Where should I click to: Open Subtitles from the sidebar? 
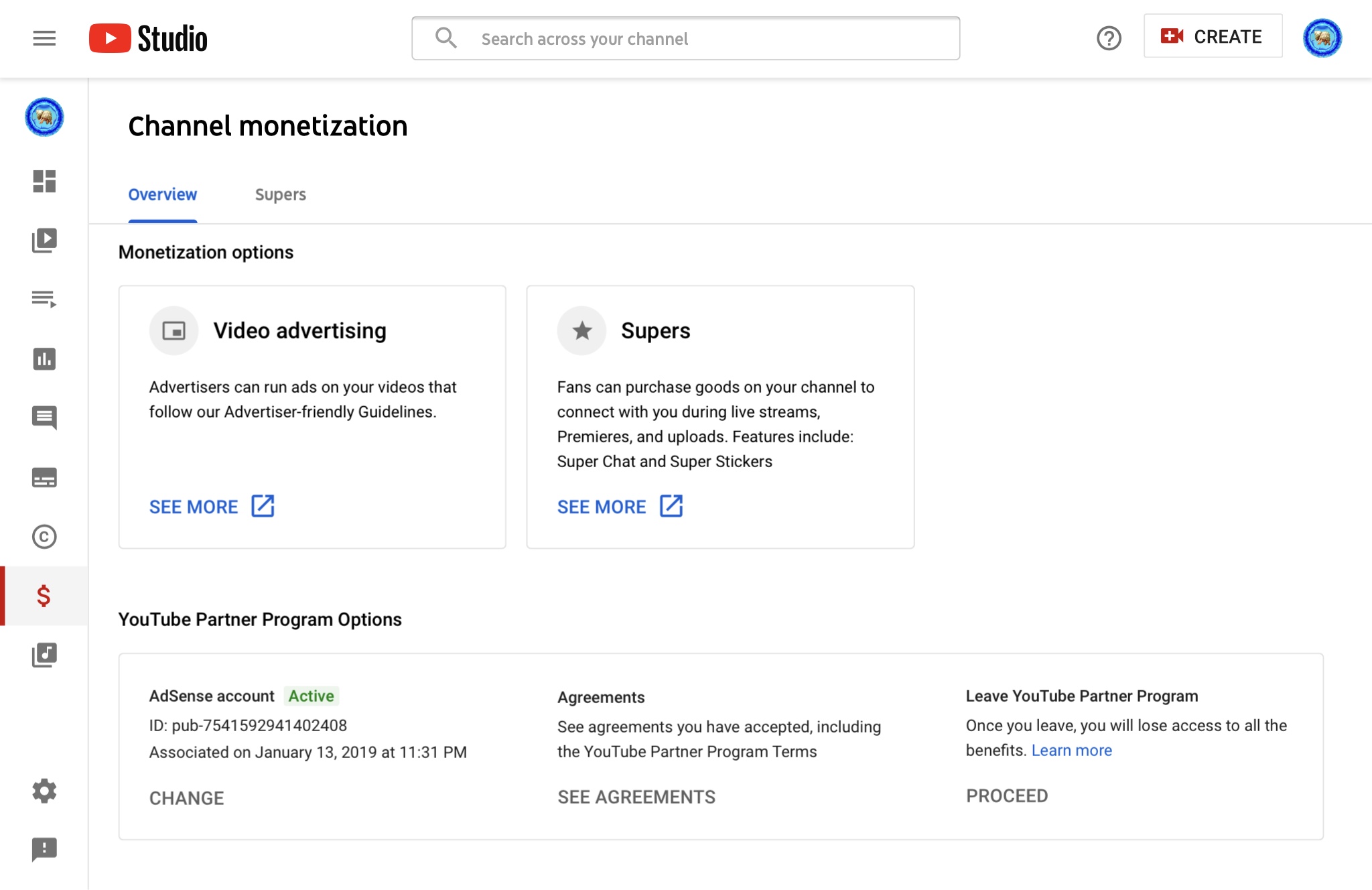(x=44, y=477)
